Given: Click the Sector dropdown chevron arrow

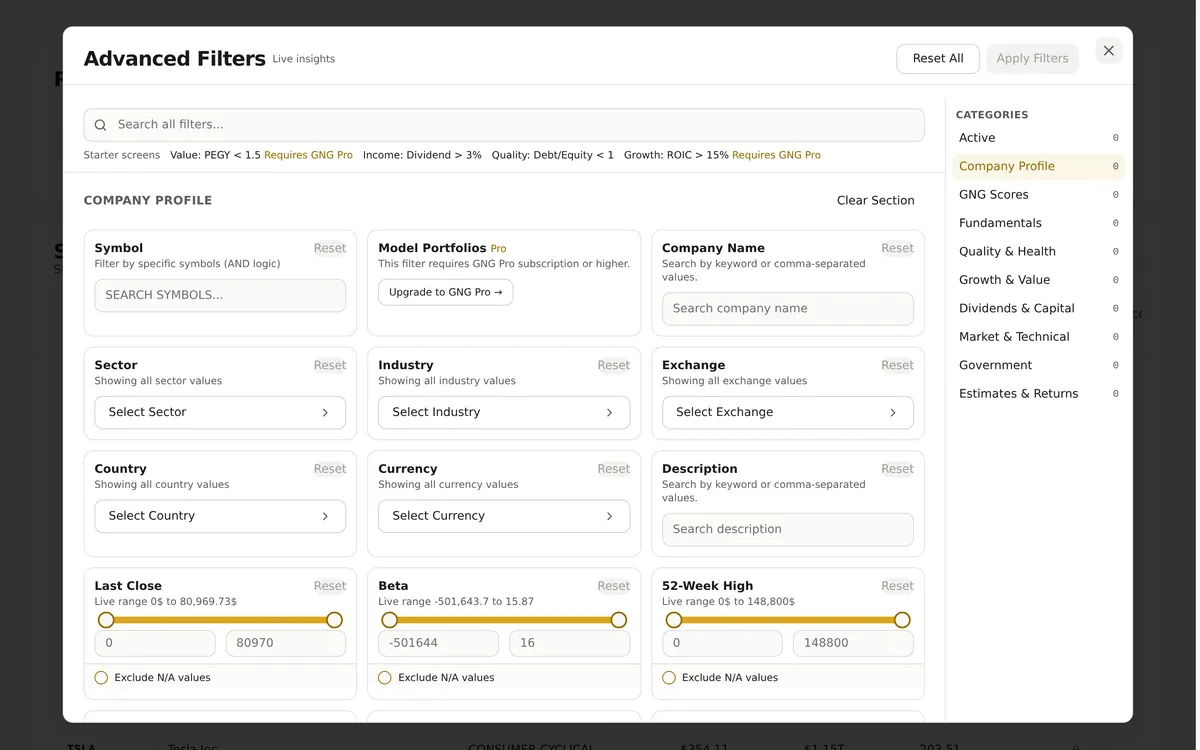Looking at the screenshot, I should click(x=325, y=412).
